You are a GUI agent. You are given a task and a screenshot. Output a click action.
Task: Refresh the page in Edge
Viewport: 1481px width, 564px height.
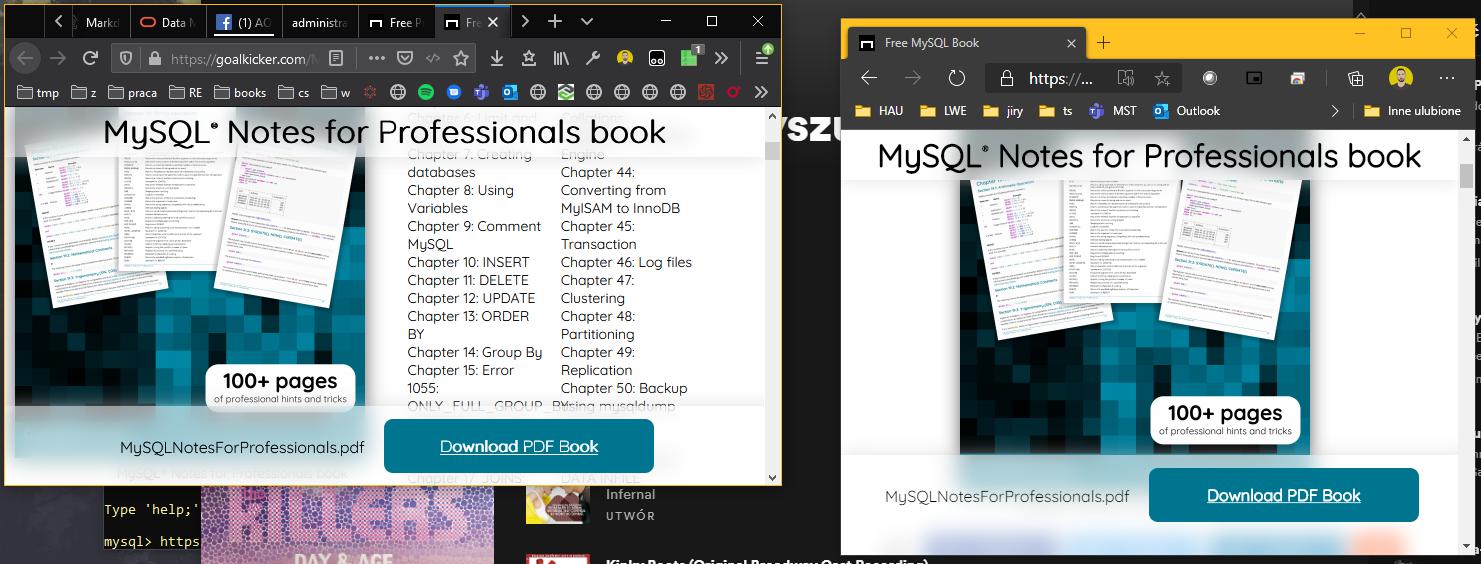[x=957, y=78]
